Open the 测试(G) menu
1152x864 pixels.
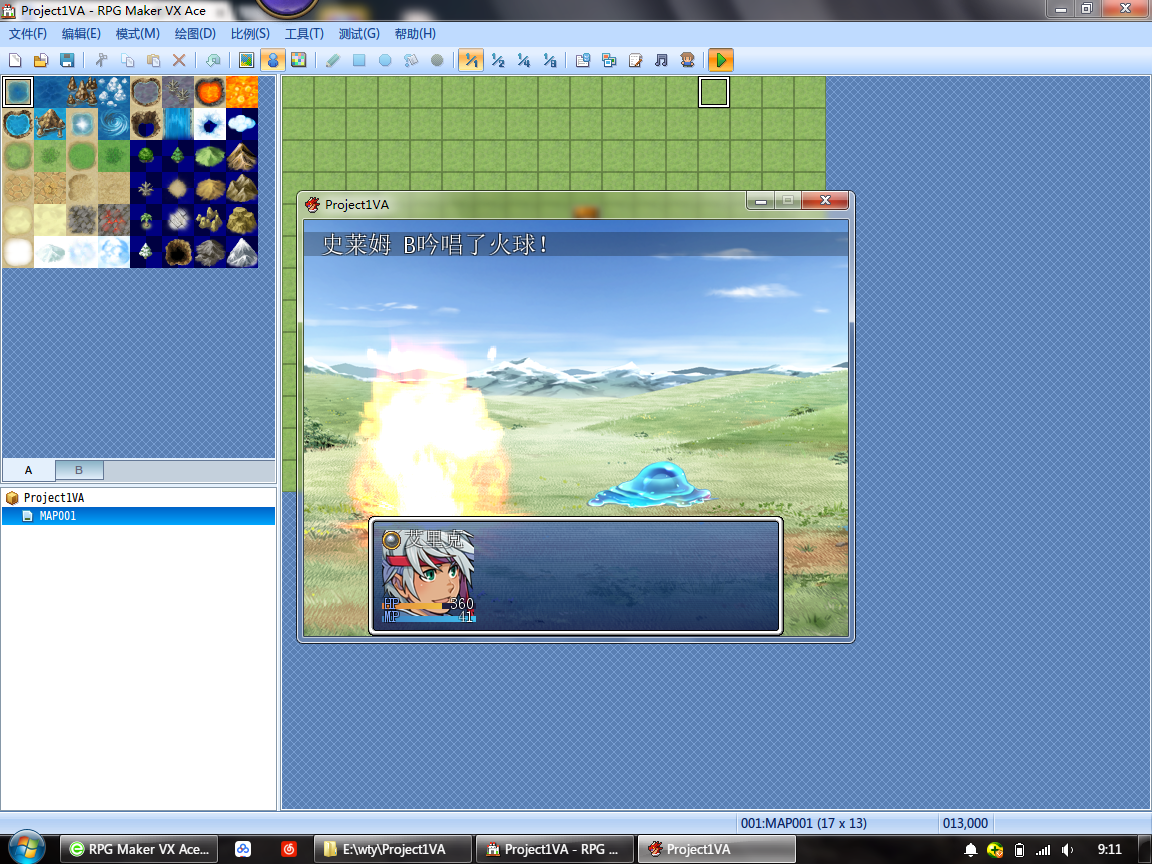click(359, 34)
